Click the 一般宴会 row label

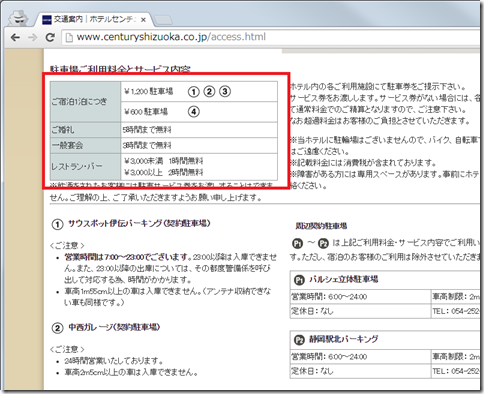tap(85, 145)
